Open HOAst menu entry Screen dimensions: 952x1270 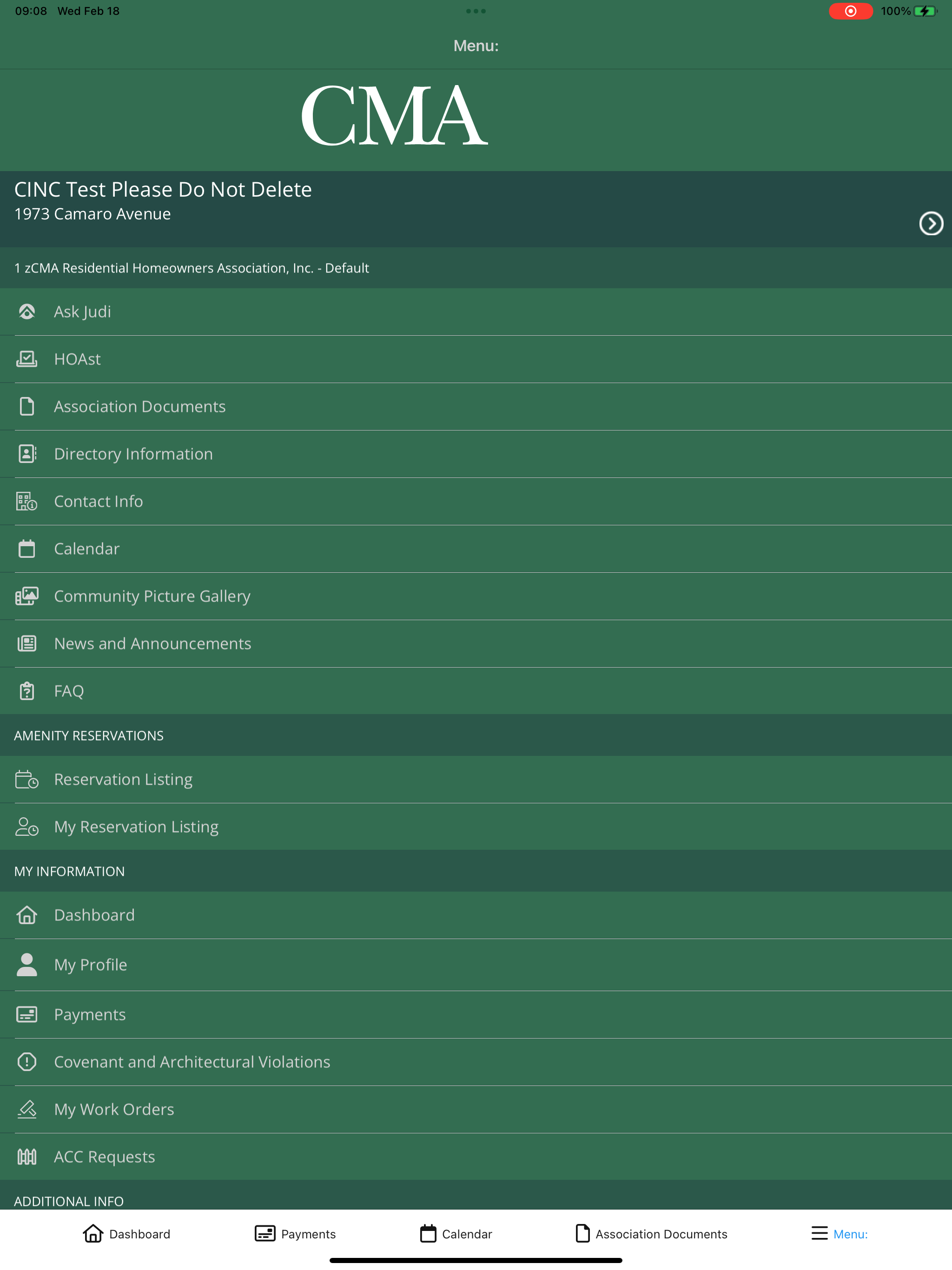pyautogui.click(x=476, y=359)
